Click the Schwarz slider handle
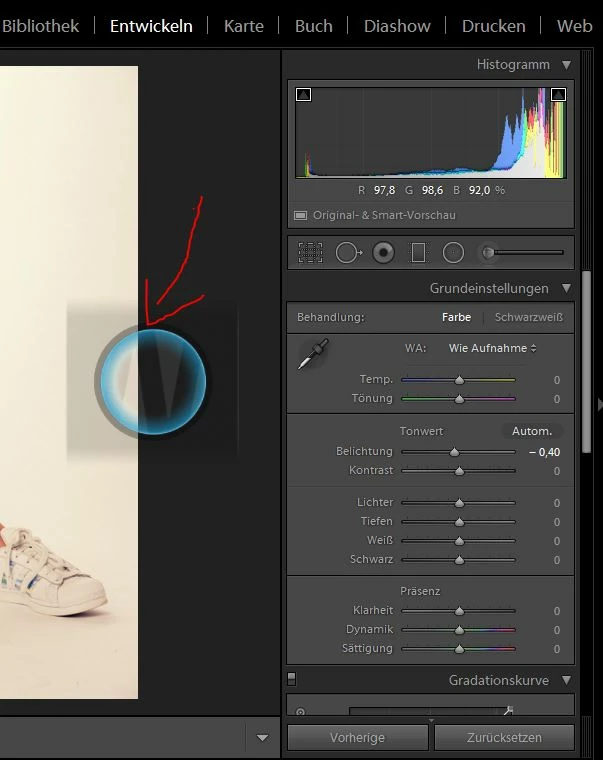 (x=459, y=560)
